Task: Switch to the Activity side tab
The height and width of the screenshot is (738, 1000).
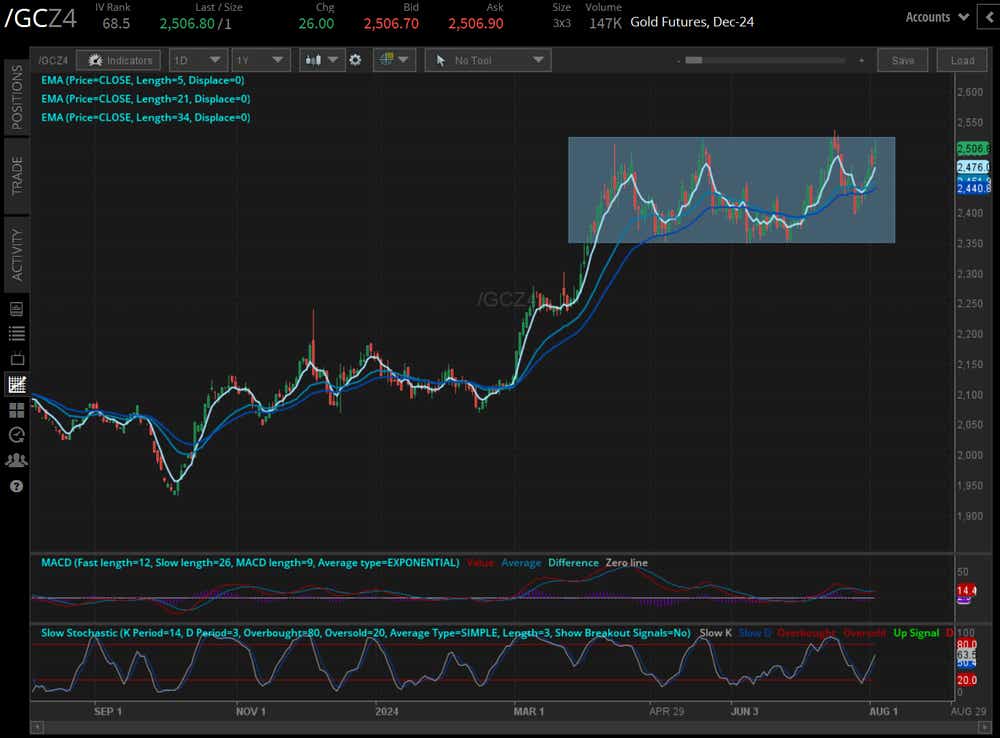Action: click(x=16, y=254)
